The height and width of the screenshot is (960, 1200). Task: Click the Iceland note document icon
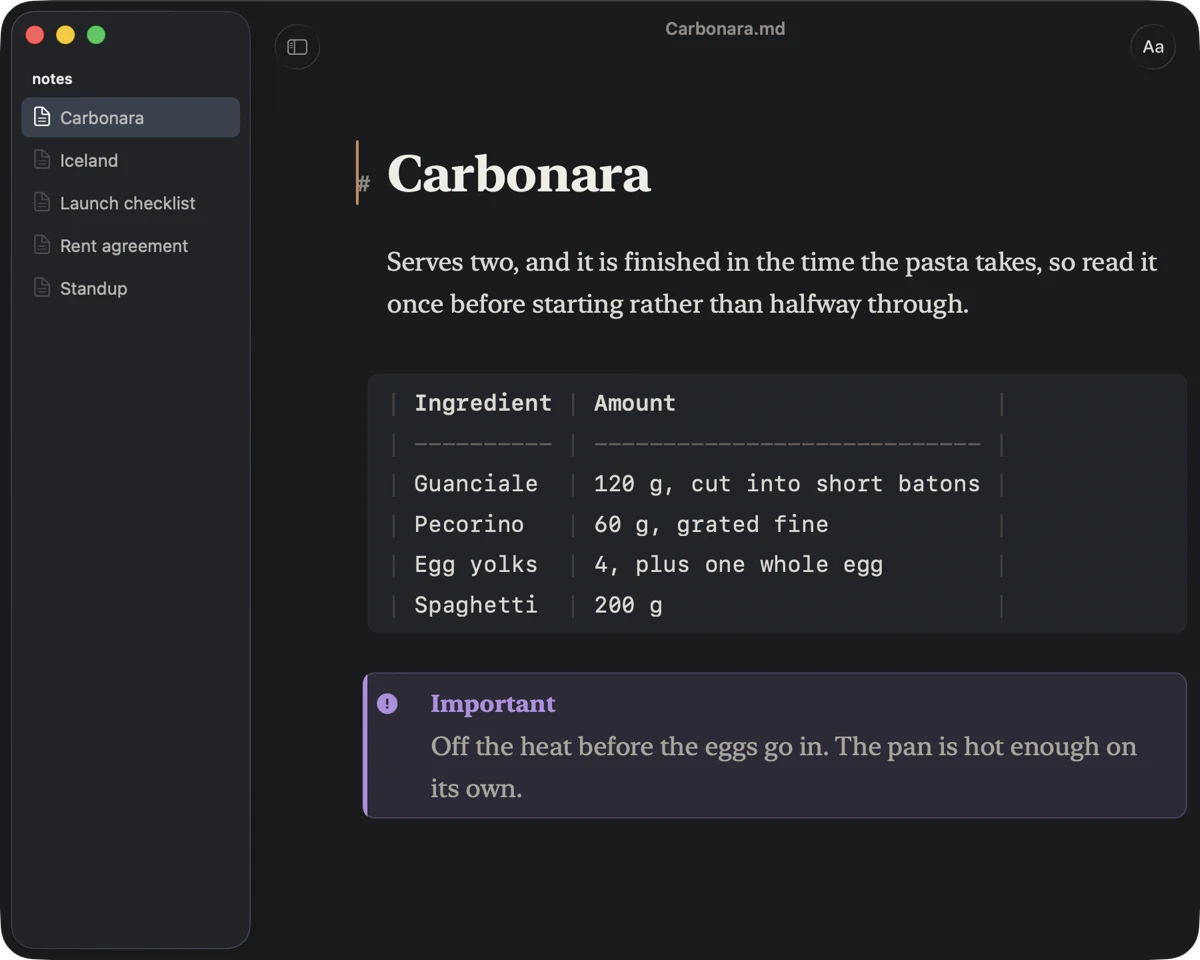click(42, 160)
